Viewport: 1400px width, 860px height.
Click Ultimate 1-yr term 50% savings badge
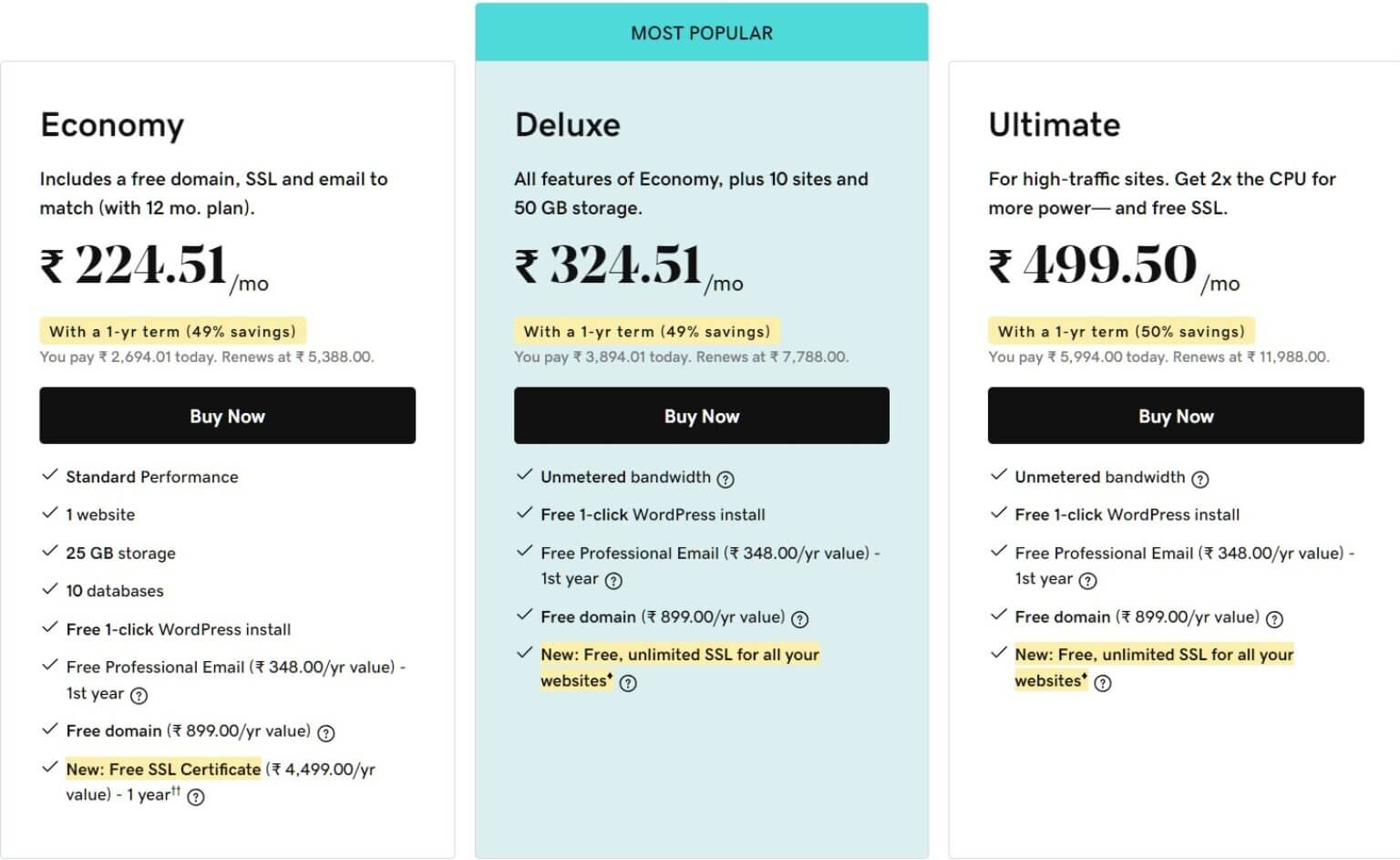[1121, 331]
